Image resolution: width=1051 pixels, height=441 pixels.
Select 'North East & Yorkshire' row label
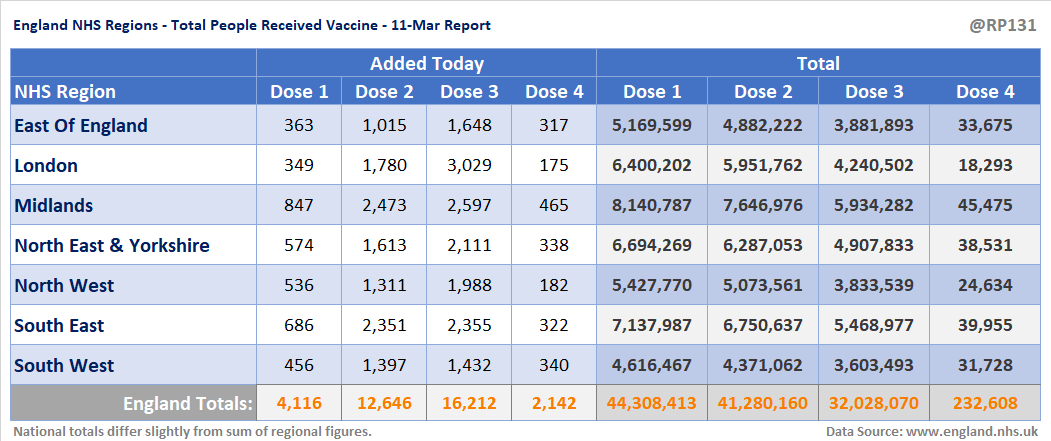coord(112,245)
